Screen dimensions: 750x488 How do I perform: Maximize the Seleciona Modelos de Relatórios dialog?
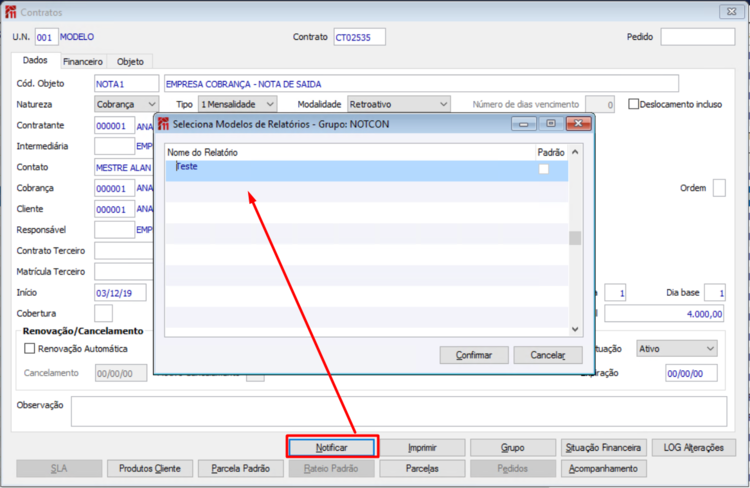551,124
